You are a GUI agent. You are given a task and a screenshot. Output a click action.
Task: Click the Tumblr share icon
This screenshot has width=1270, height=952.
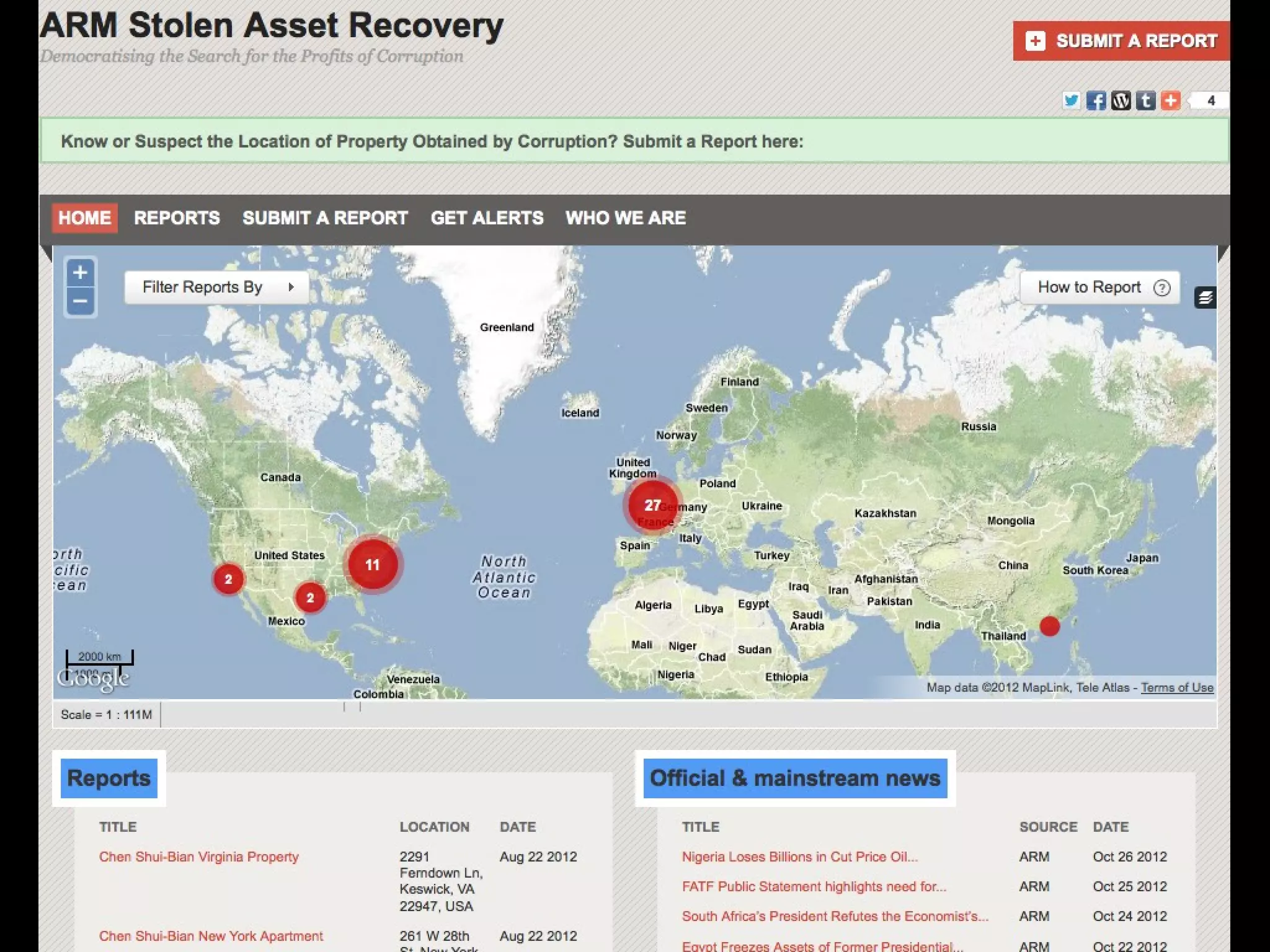pyautogui.click(x=1145, y=100)
